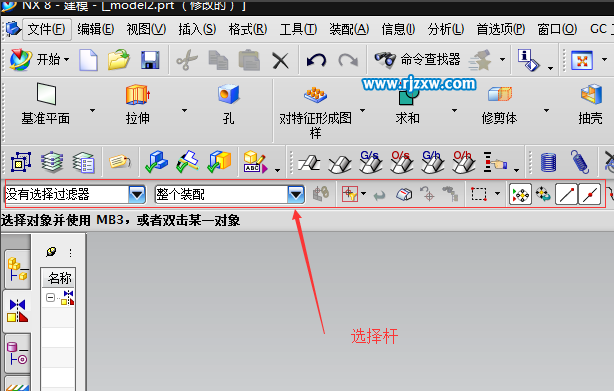The width and height of the screenshot is (614, 391).
Task: Select the 拉伸 extrude tool
Action: point(137,105)
